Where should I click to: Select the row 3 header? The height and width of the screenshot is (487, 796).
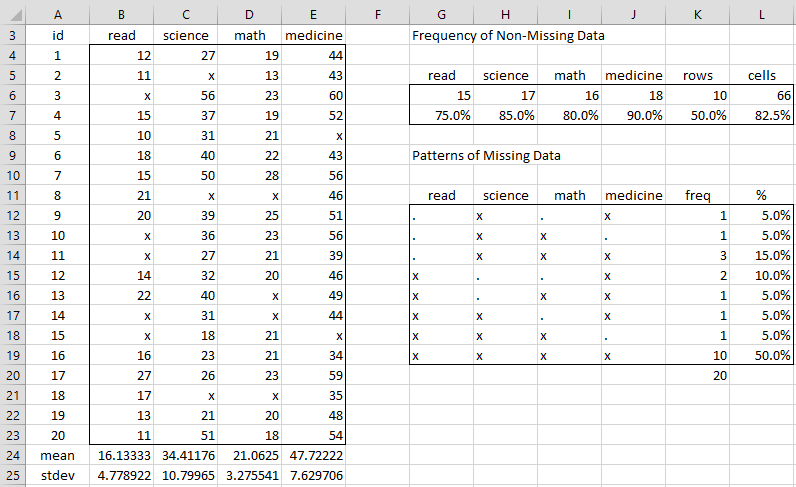[x=12, y=36]
